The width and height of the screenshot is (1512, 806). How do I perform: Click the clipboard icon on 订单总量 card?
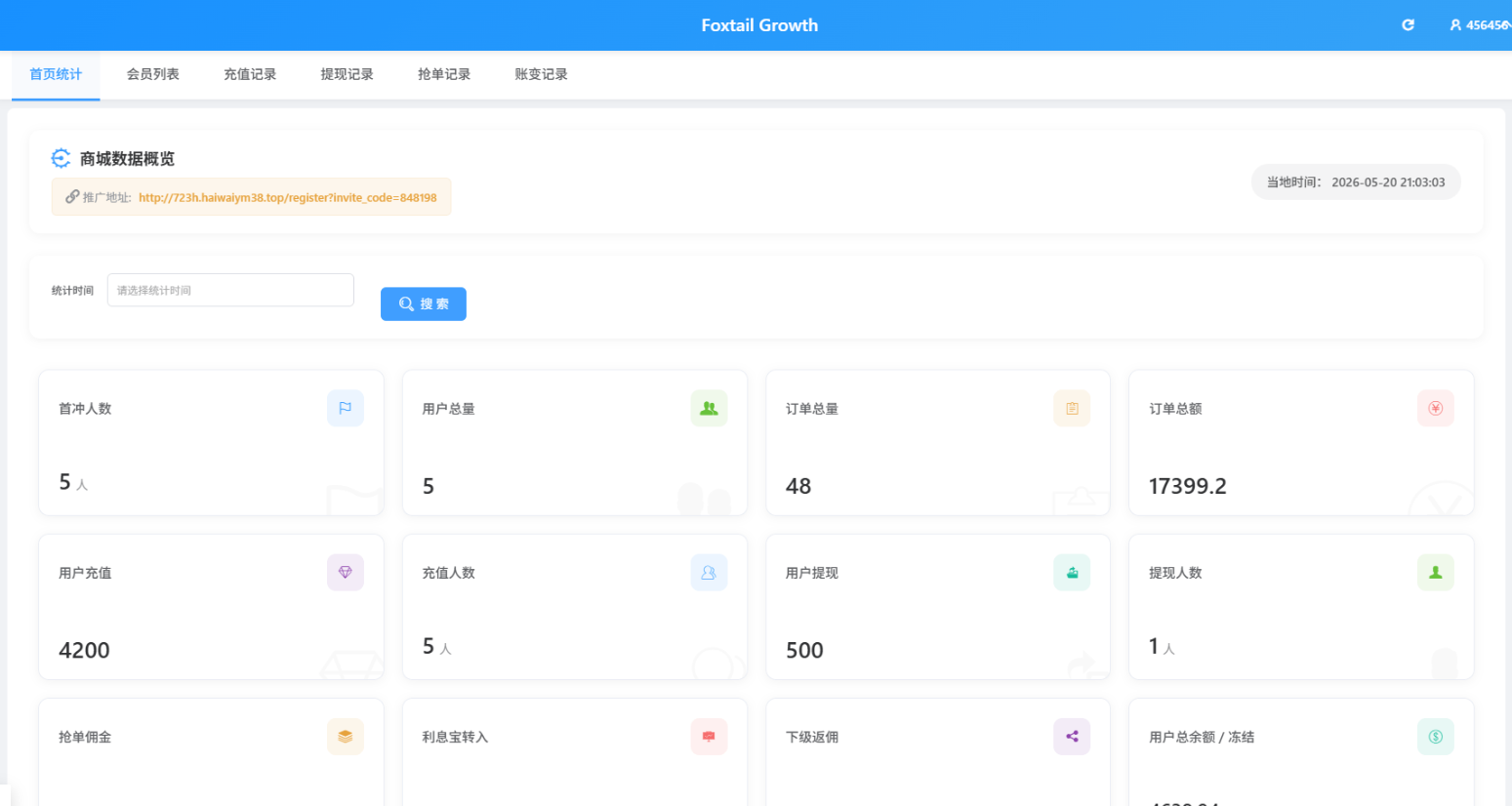click(x=1072, y=409)
